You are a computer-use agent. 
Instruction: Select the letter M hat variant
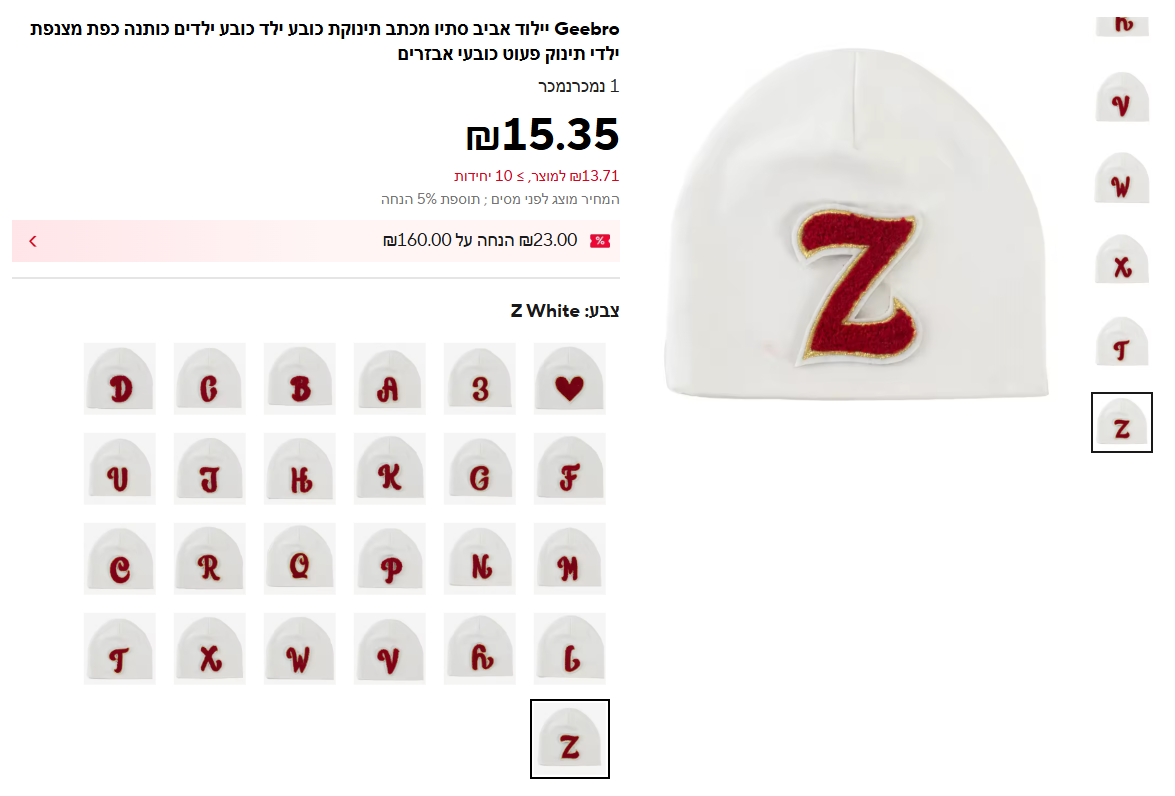[x=570, y=558]
